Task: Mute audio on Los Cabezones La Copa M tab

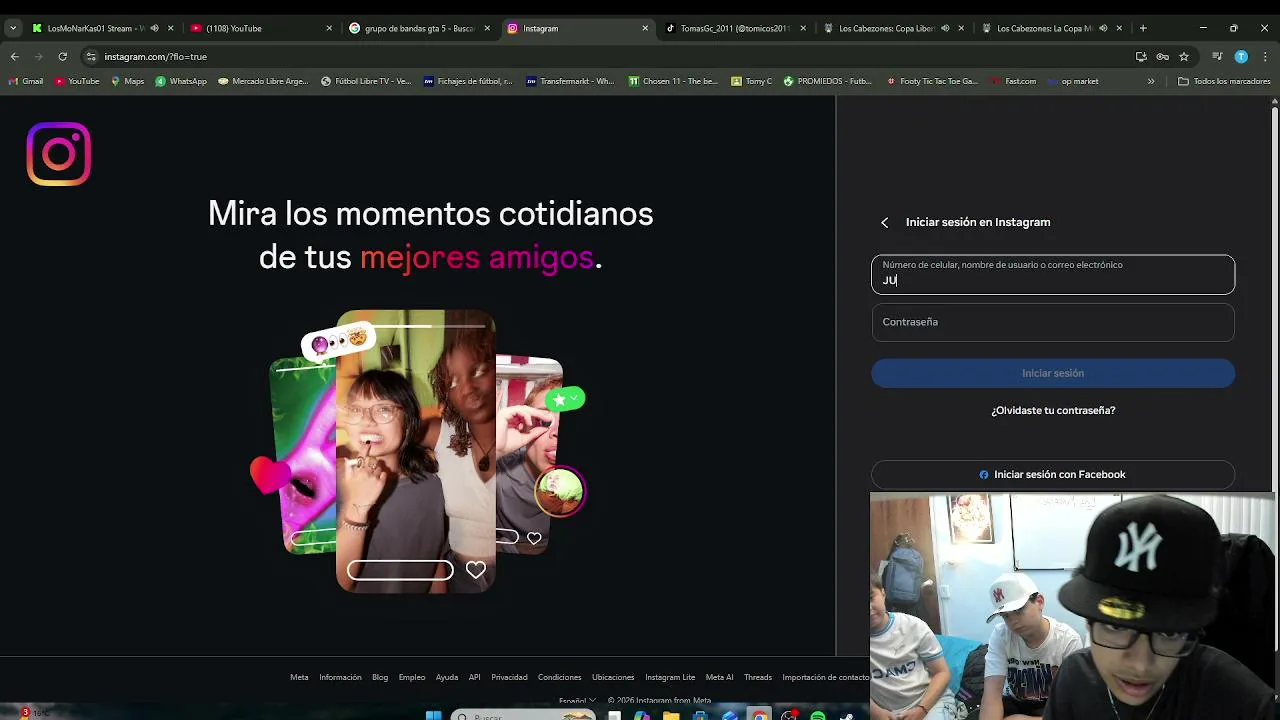Action: pyautogui.click(x=1103, y=28)
